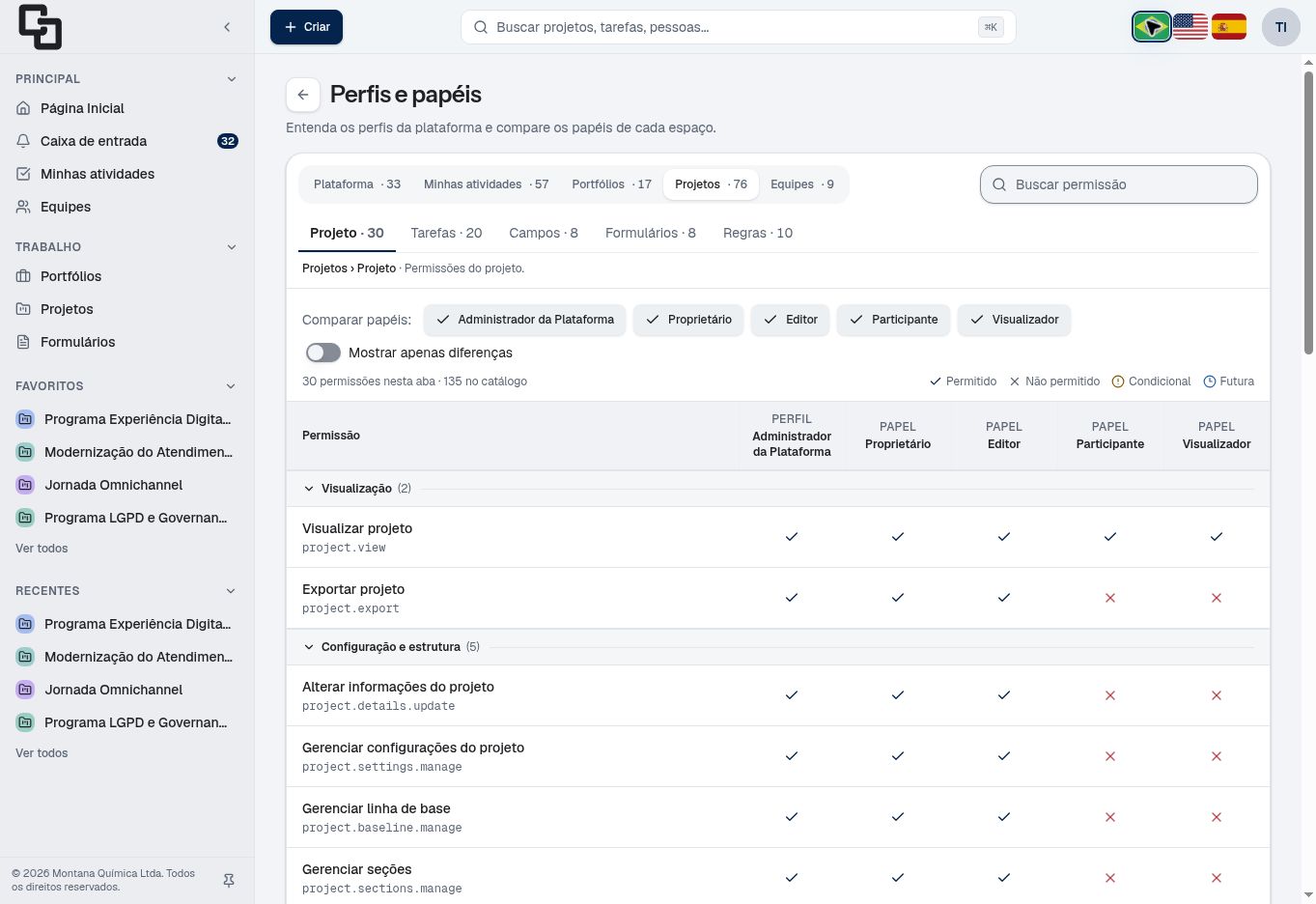
Task: Switch to Regras · 10 sub-tab
Action: (x=758, y=233)
